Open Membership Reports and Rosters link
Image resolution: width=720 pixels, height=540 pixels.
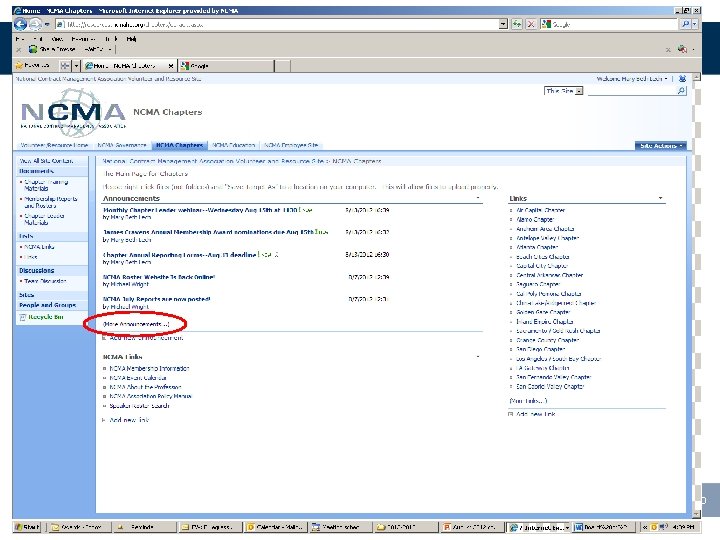[x=50, y=202]
